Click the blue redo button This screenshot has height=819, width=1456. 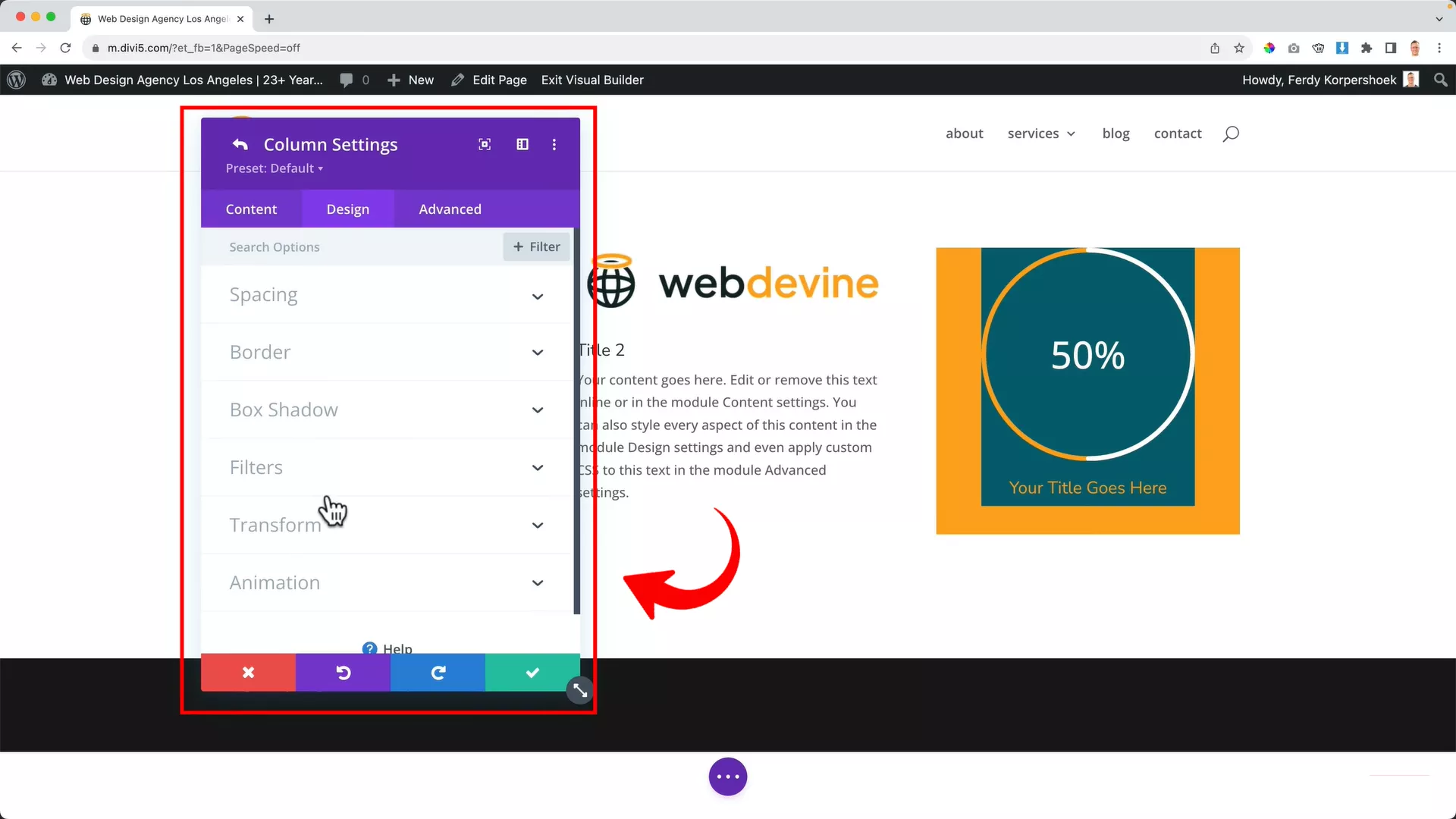(438, 673)
